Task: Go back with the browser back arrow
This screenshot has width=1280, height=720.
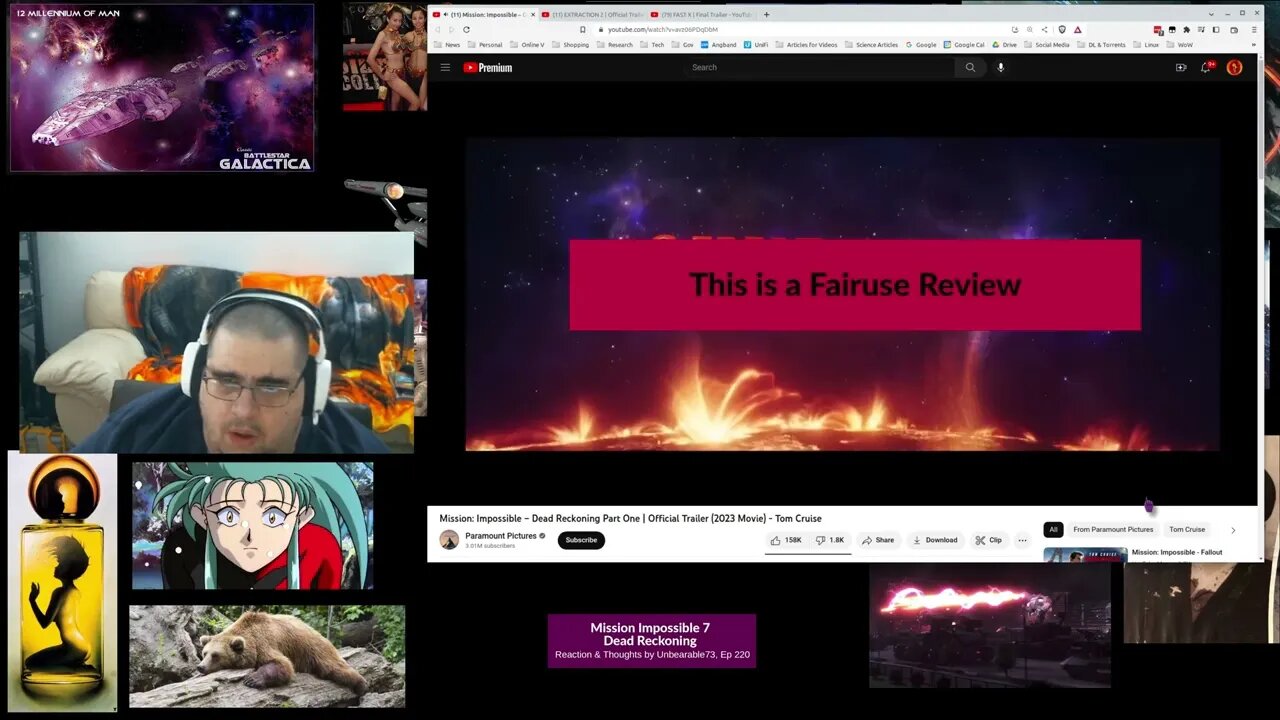Action: click(437, 29)
